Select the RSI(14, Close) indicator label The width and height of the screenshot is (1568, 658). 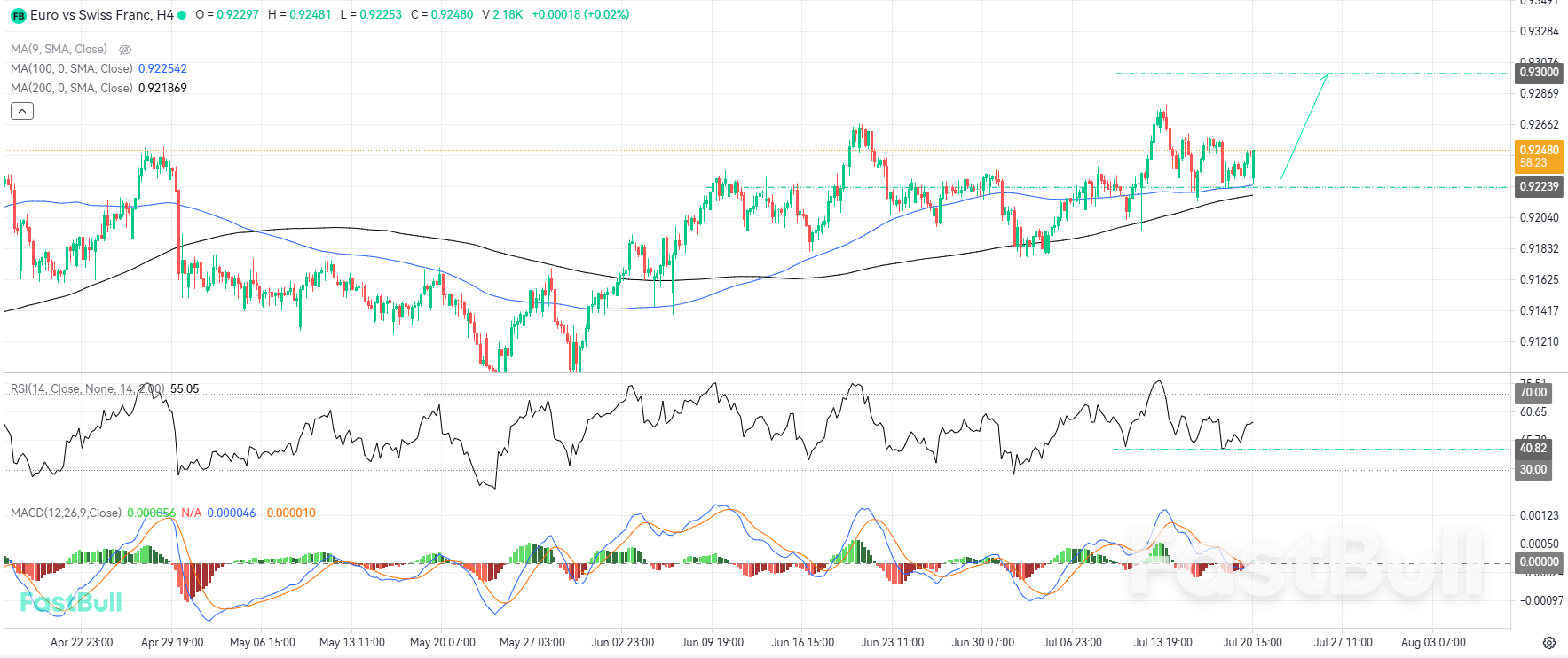87,388
